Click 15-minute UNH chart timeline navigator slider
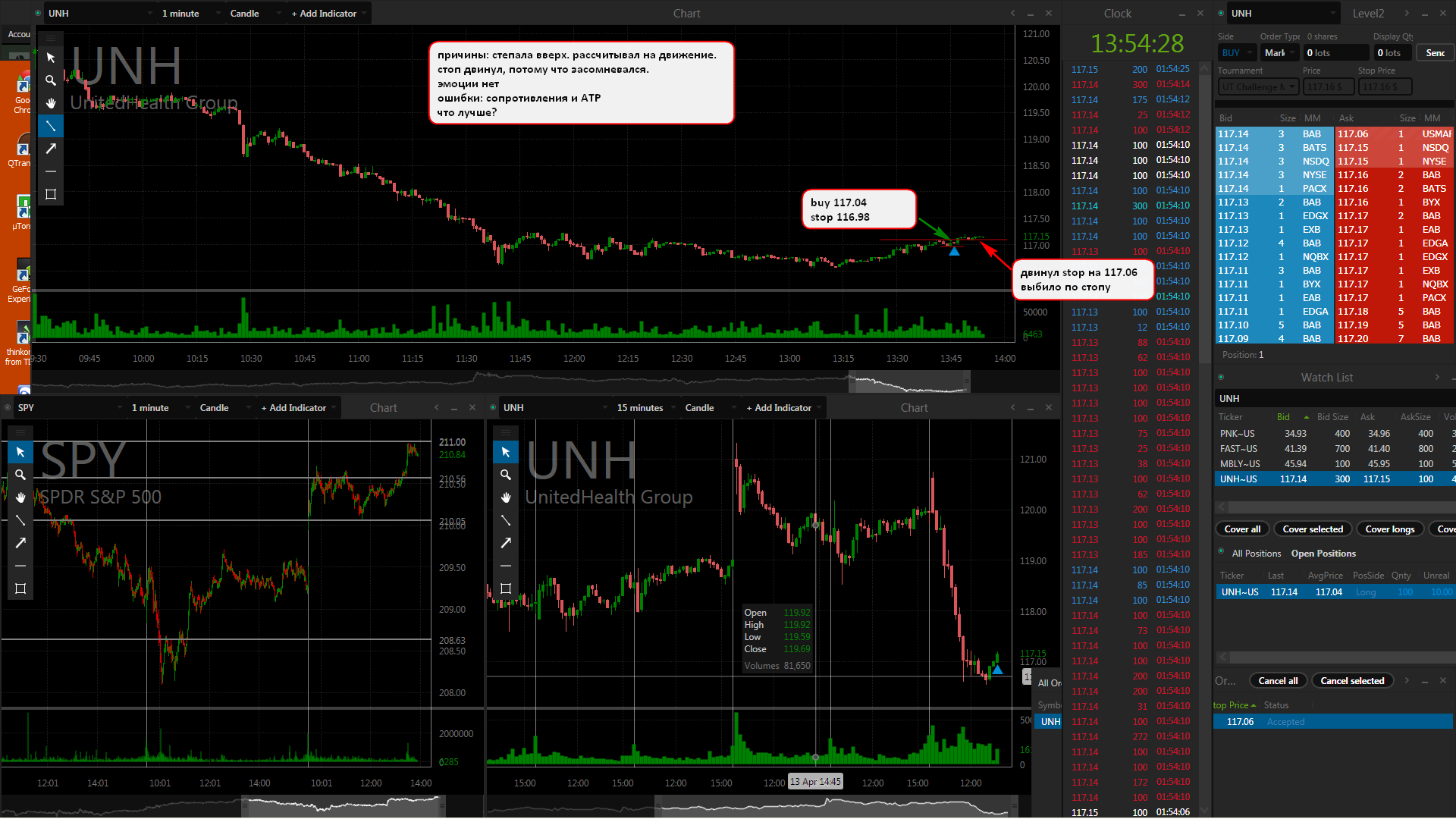The image size is (1456, 819). tap(836, 806)
